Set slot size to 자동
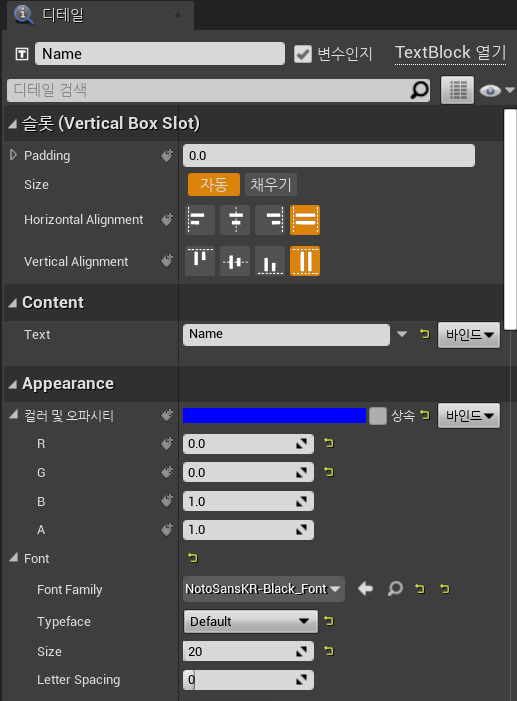The height and width of the screenshot is (701, 517). coord(214,185)
